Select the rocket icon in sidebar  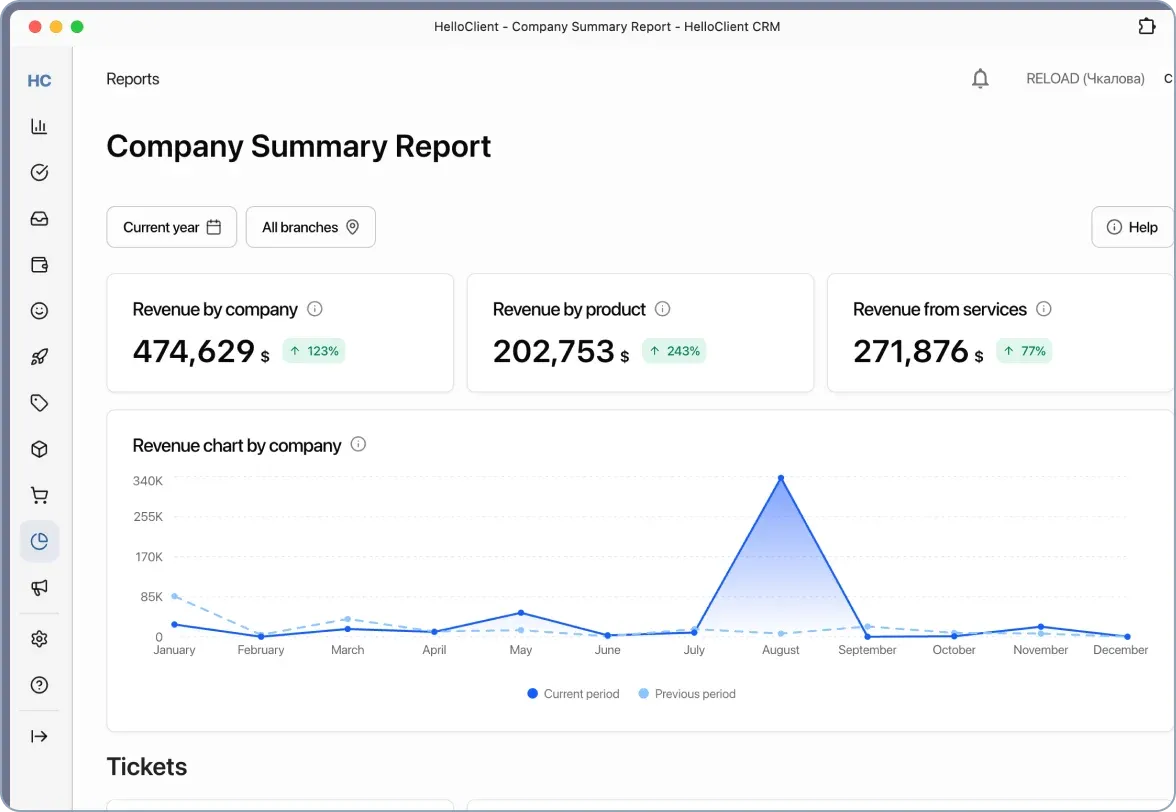click(39, 356)
